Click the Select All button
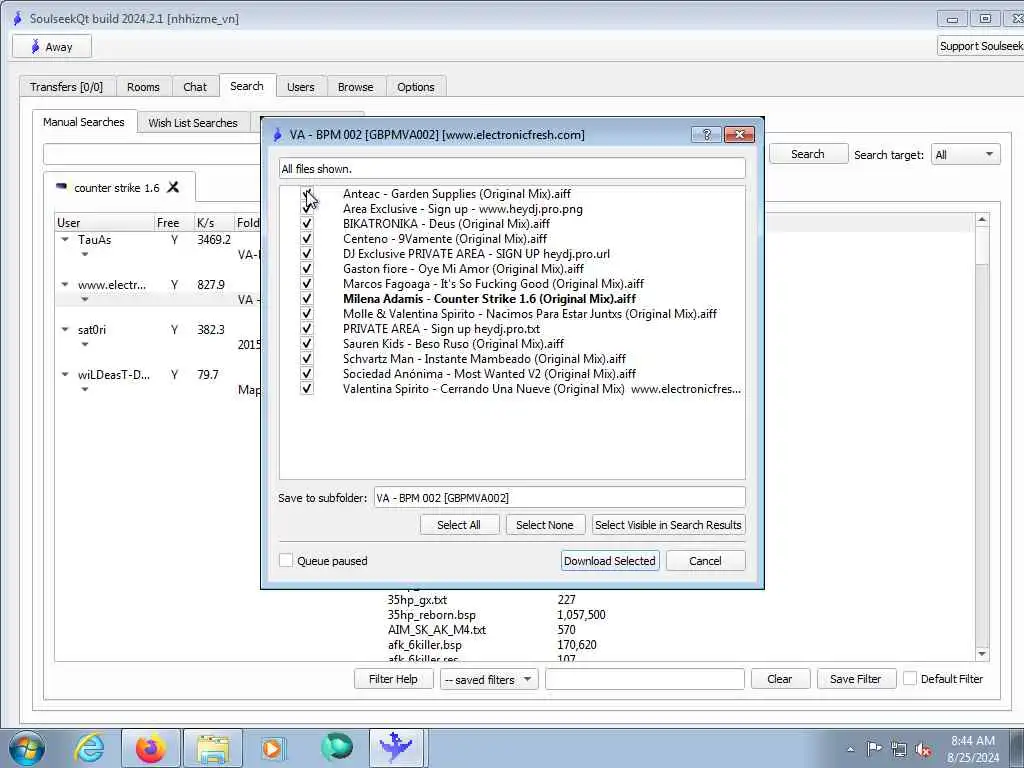 tap(458, 525)
